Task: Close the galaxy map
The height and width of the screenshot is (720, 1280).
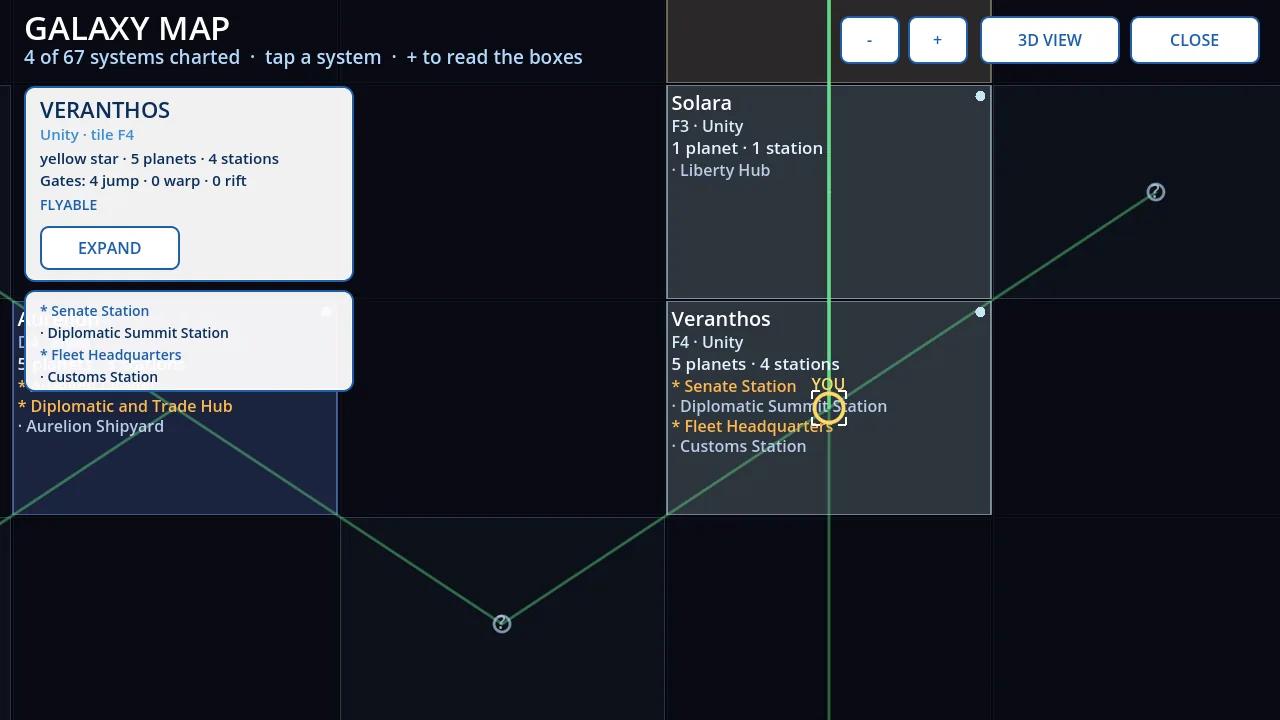Action: tap(1194, 40)
